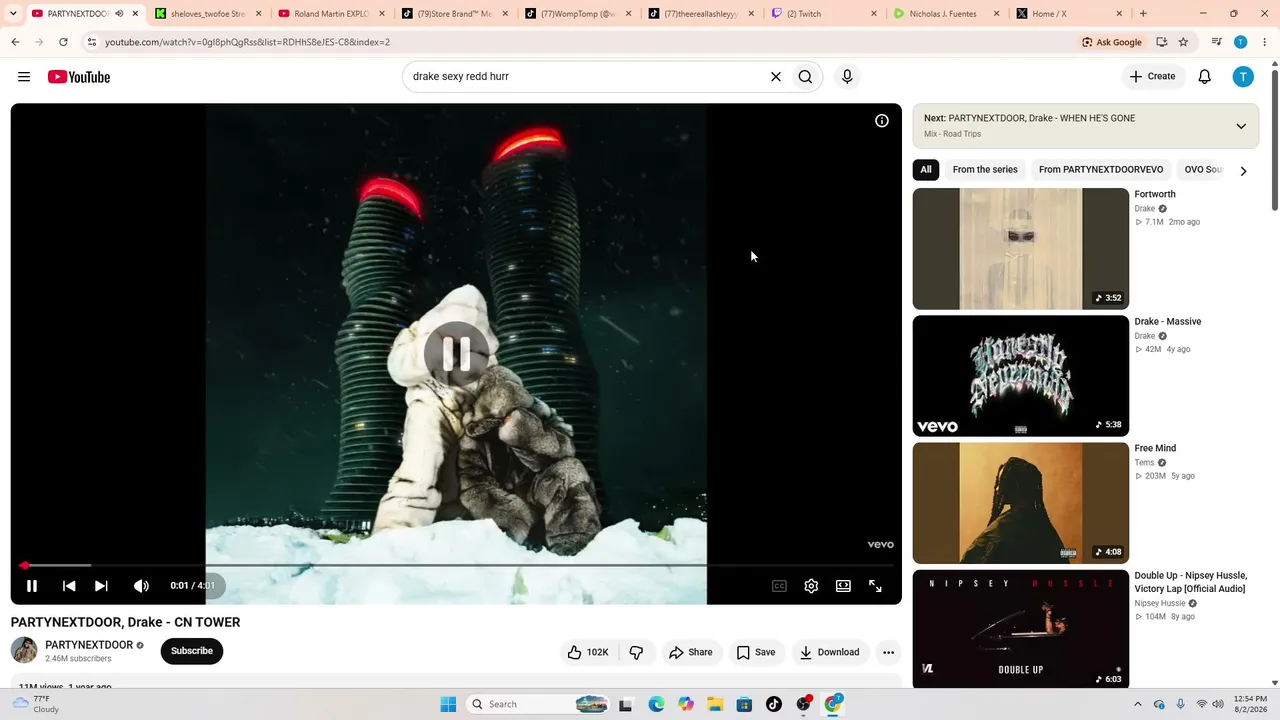This screenshot has height=720, width=1280.
Task: Open browser media controls icon
Action: 1216,42
